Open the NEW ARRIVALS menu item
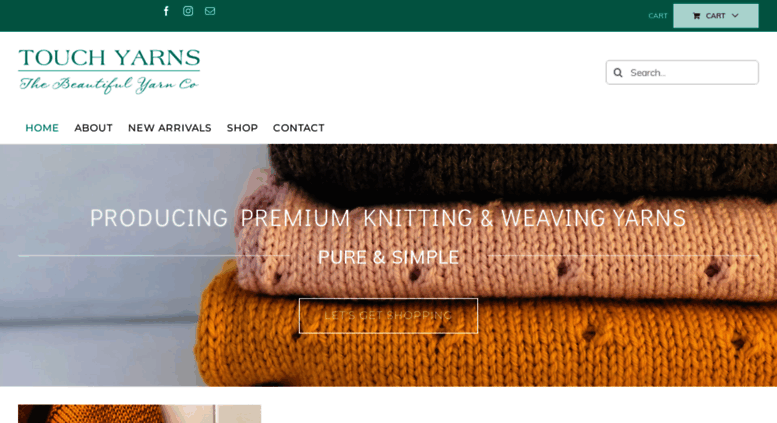The image size is (777, 423). tap(169, 128)
